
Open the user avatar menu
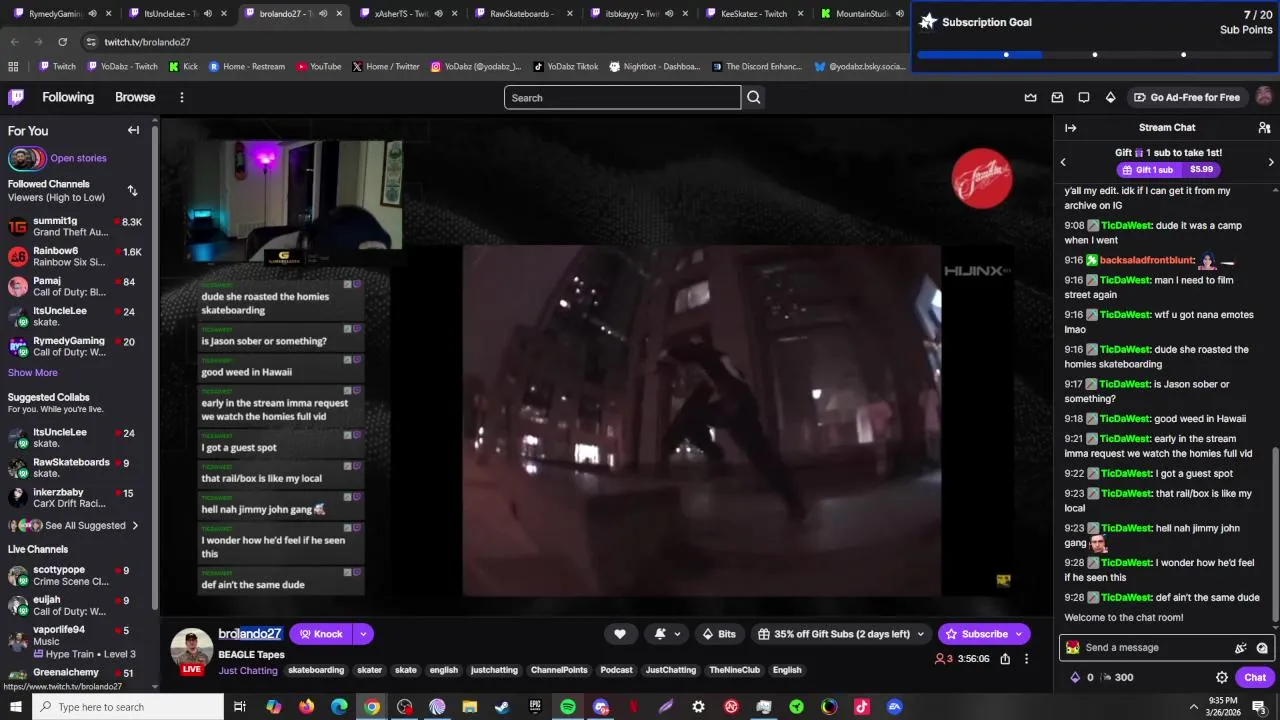pos(1264,96)
